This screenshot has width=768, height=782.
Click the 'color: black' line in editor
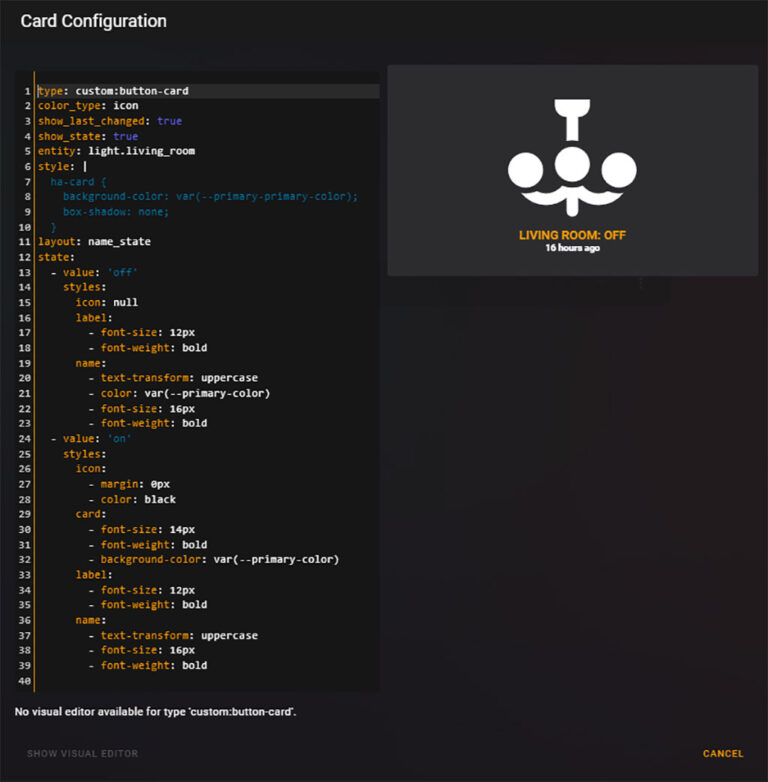point(138,499)
